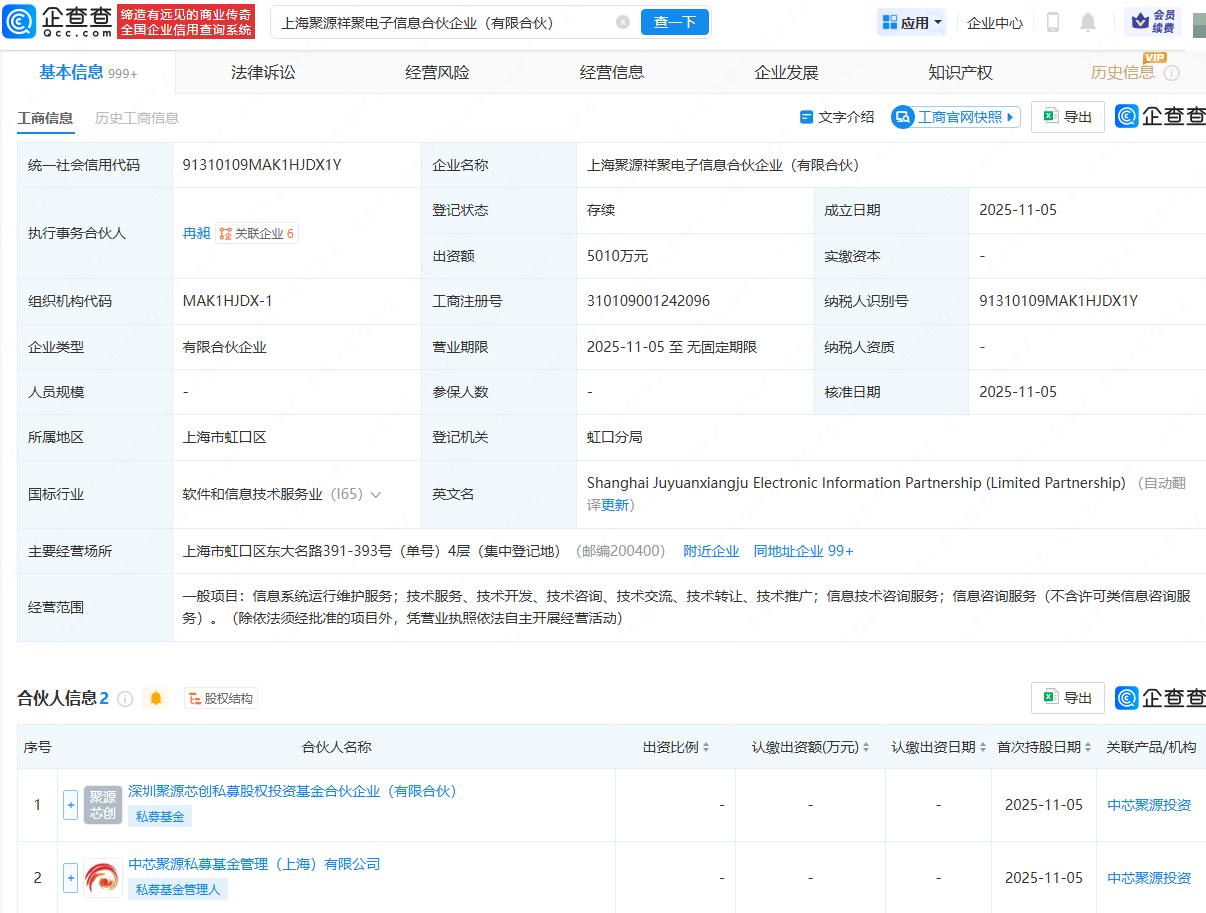Expand row 2 partner with plus button
The image size is (1206, 913).
click(70, 877)
